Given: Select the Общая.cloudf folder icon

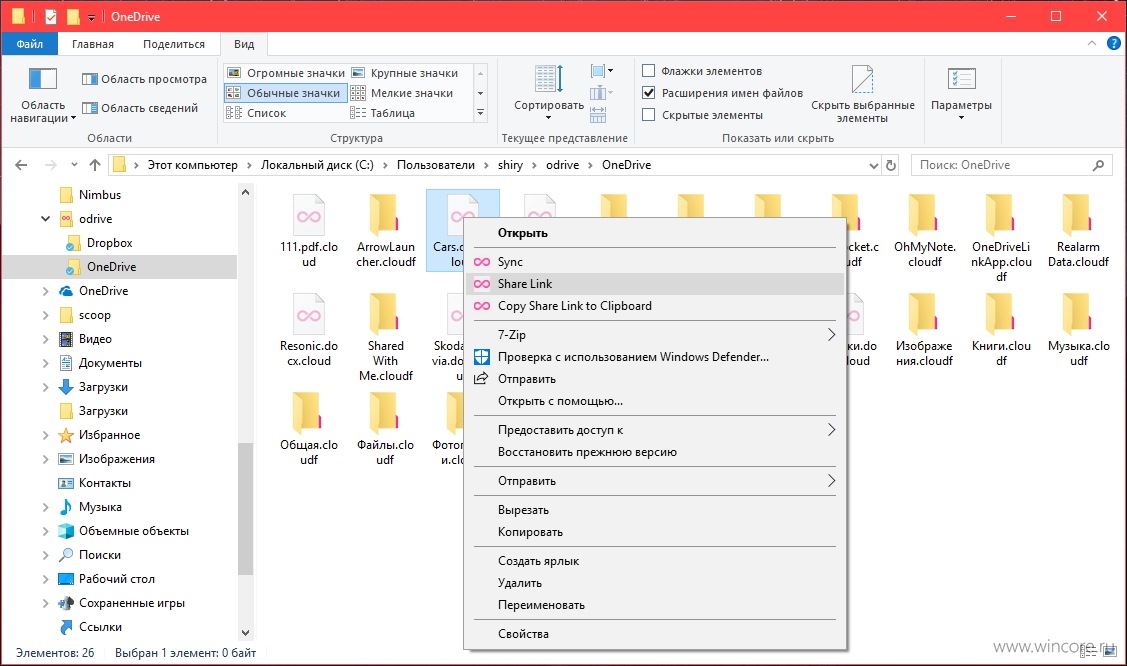Looking at the screenshot, I should pos(309,413).
